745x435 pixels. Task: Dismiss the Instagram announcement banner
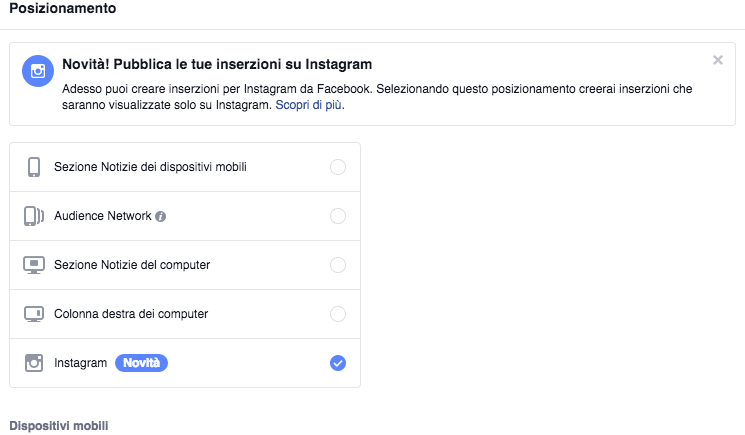tap(717, 60)
